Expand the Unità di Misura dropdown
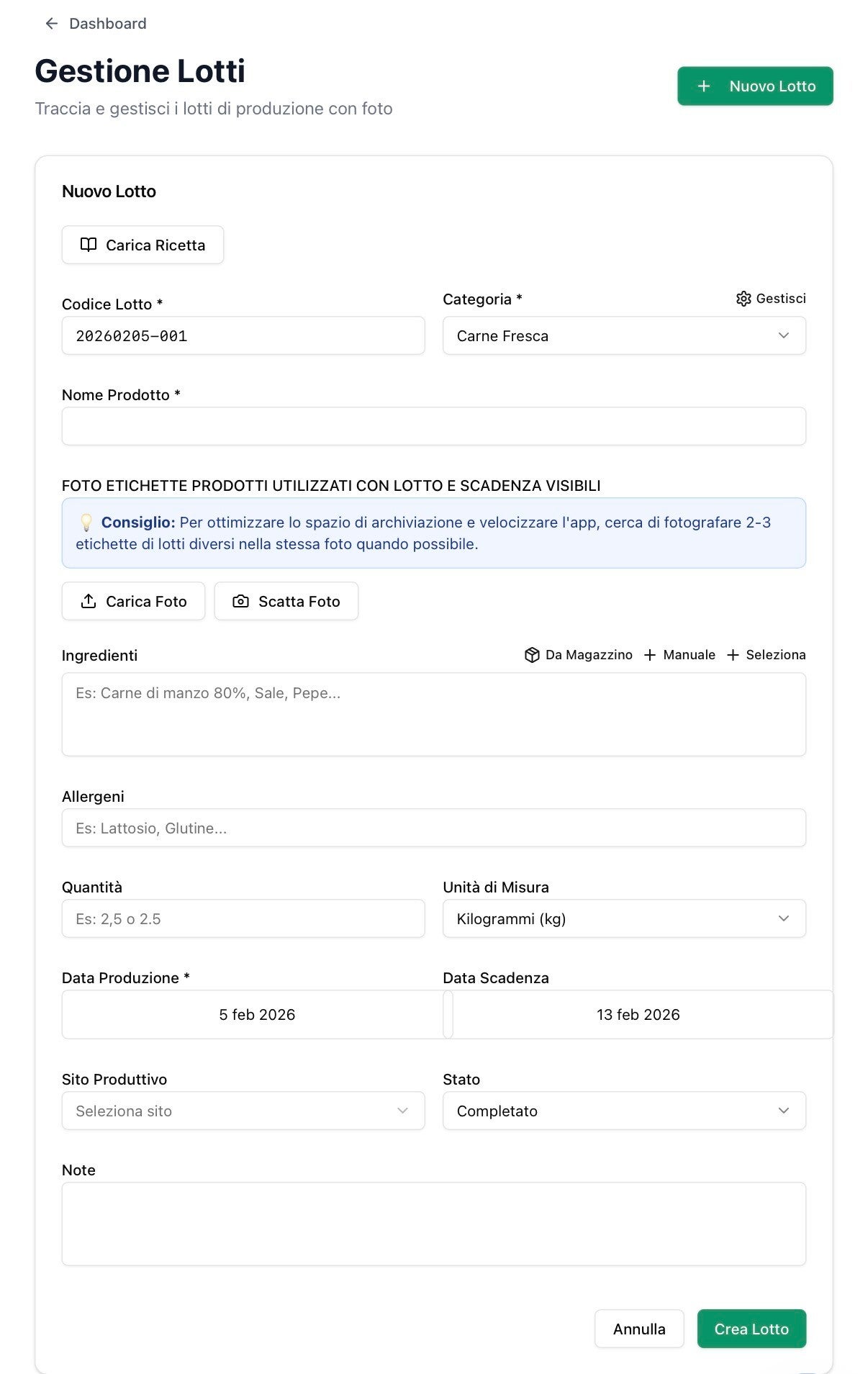The image size is (868, 1374). (624, 919)
